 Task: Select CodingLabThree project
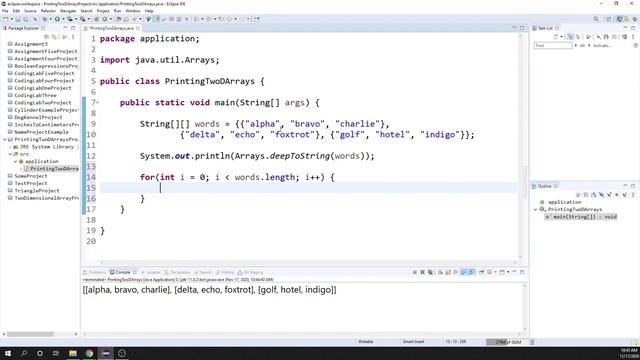point(35,95)
